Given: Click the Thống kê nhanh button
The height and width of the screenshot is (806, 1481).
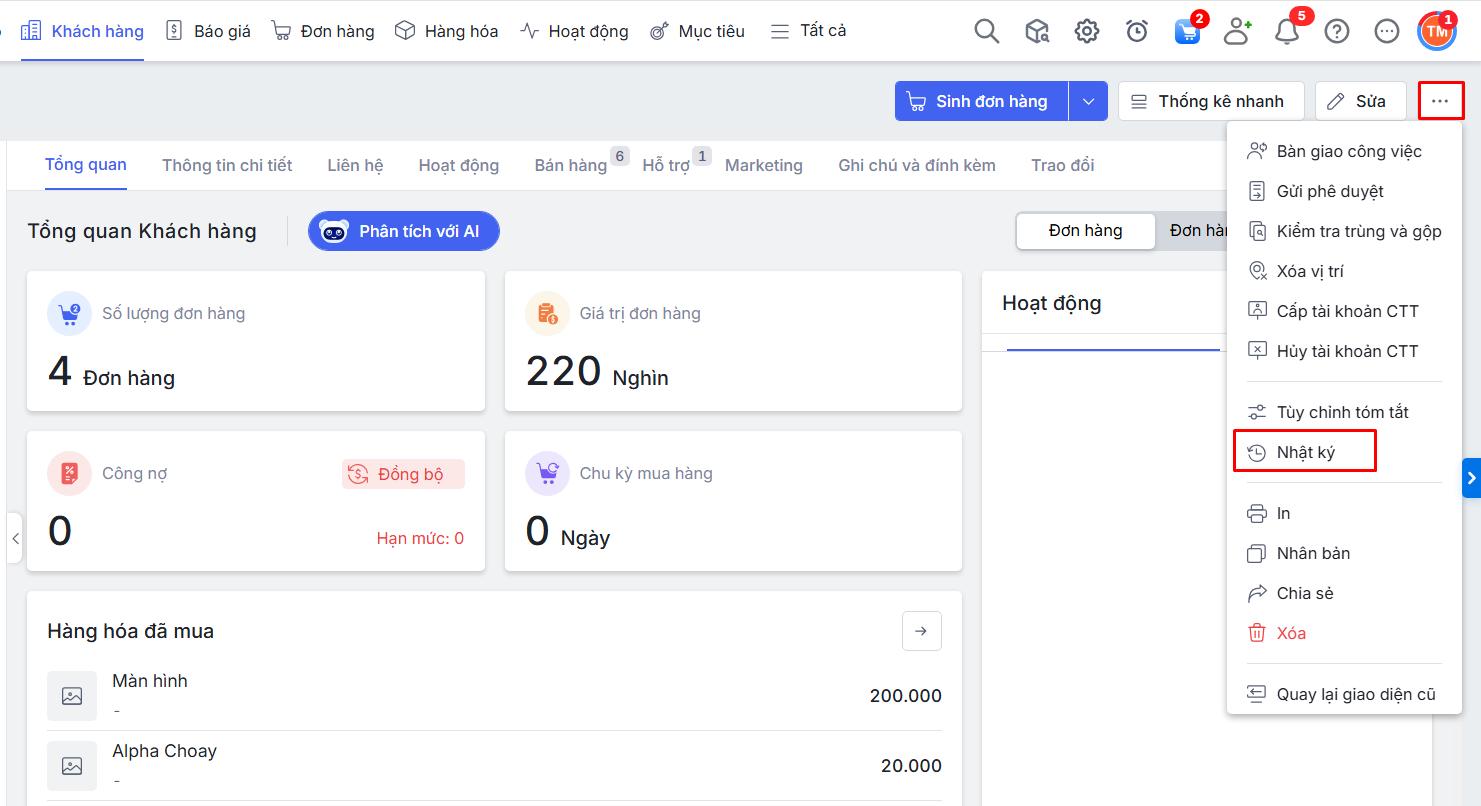Looking at the screenshot, I should click(x=1210, y=101).
